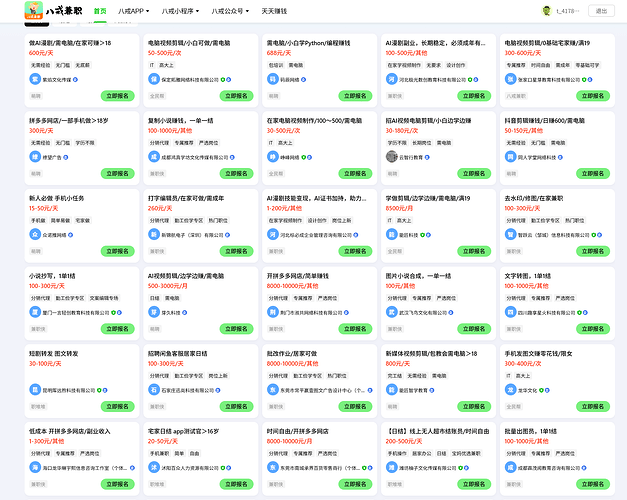
Task: Click the 260元/天 salary text
Action: 160,208
